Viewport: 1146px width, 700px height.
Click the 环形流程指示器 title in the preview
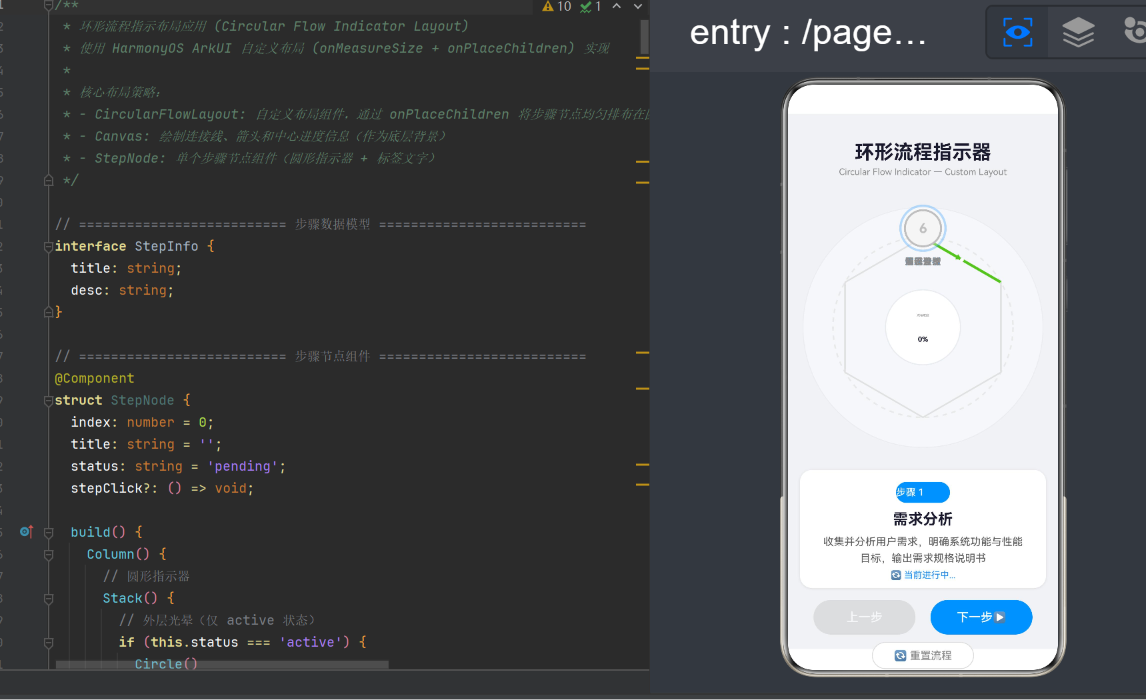[x=922, y=152]
